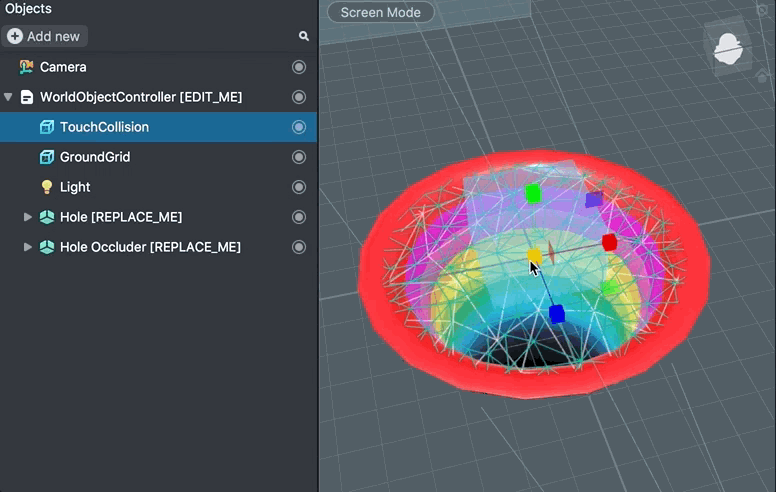Viewport: 776px width, 492px height.
Task: Click the Add new button
Action: coord(45,36)
